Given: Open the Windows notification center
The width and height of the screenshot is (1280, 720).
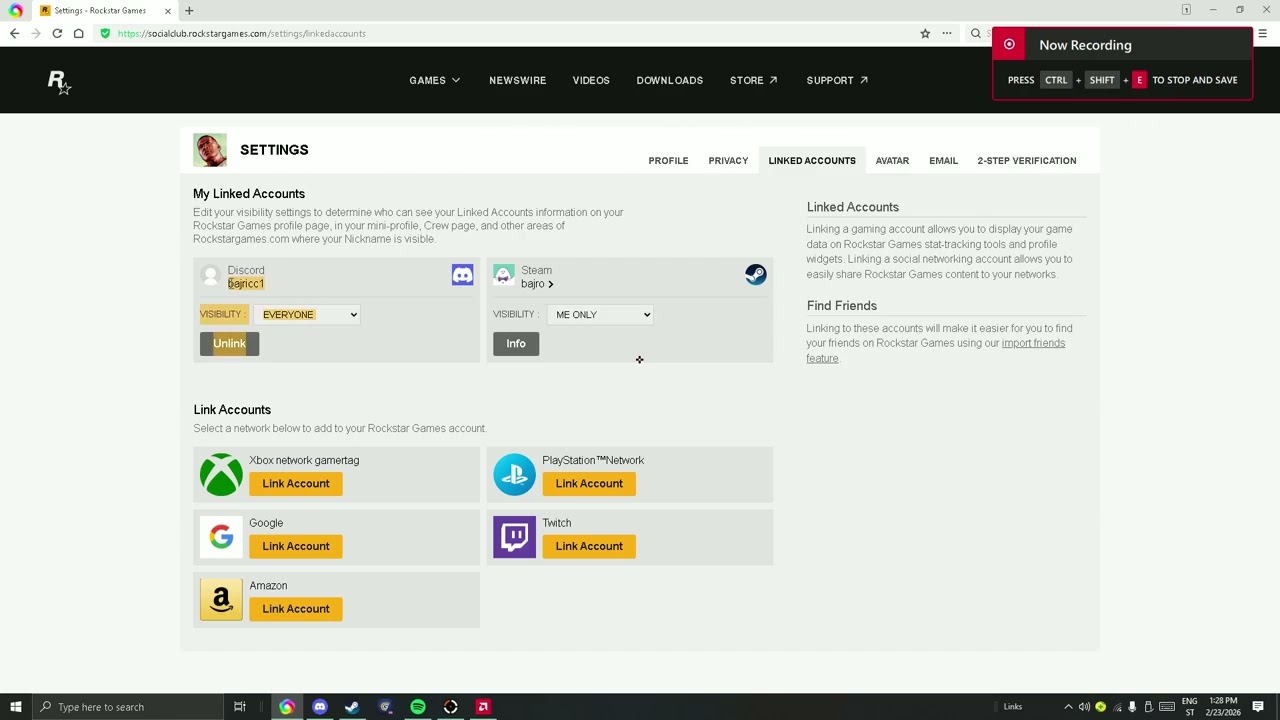Looking at the screenshot, I should pyautogui.click(x=1258, y=707).
